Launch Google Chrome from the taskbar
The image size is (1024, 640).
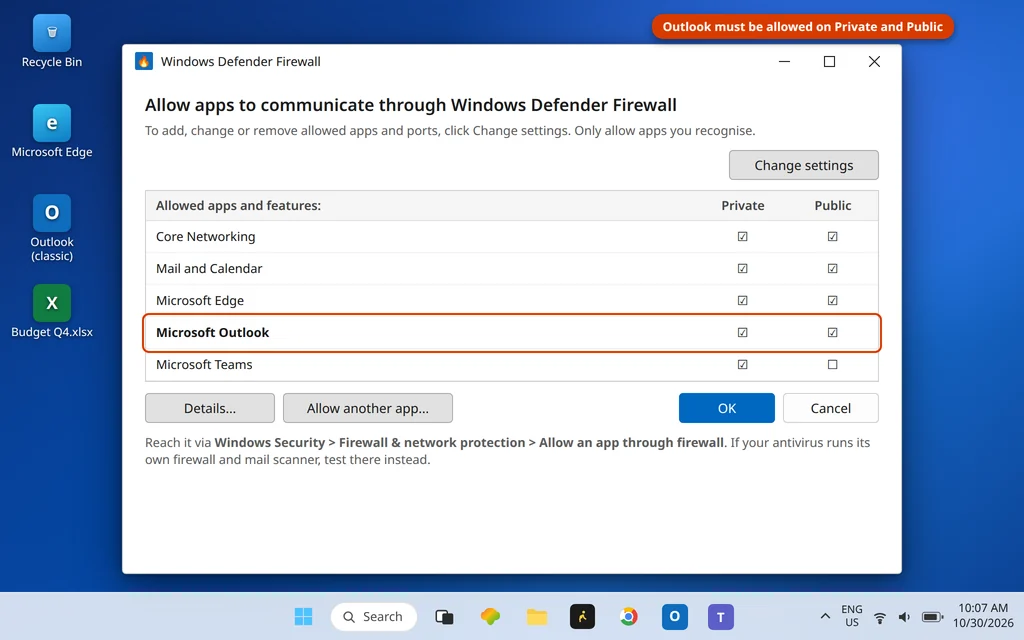coord(628,616)
